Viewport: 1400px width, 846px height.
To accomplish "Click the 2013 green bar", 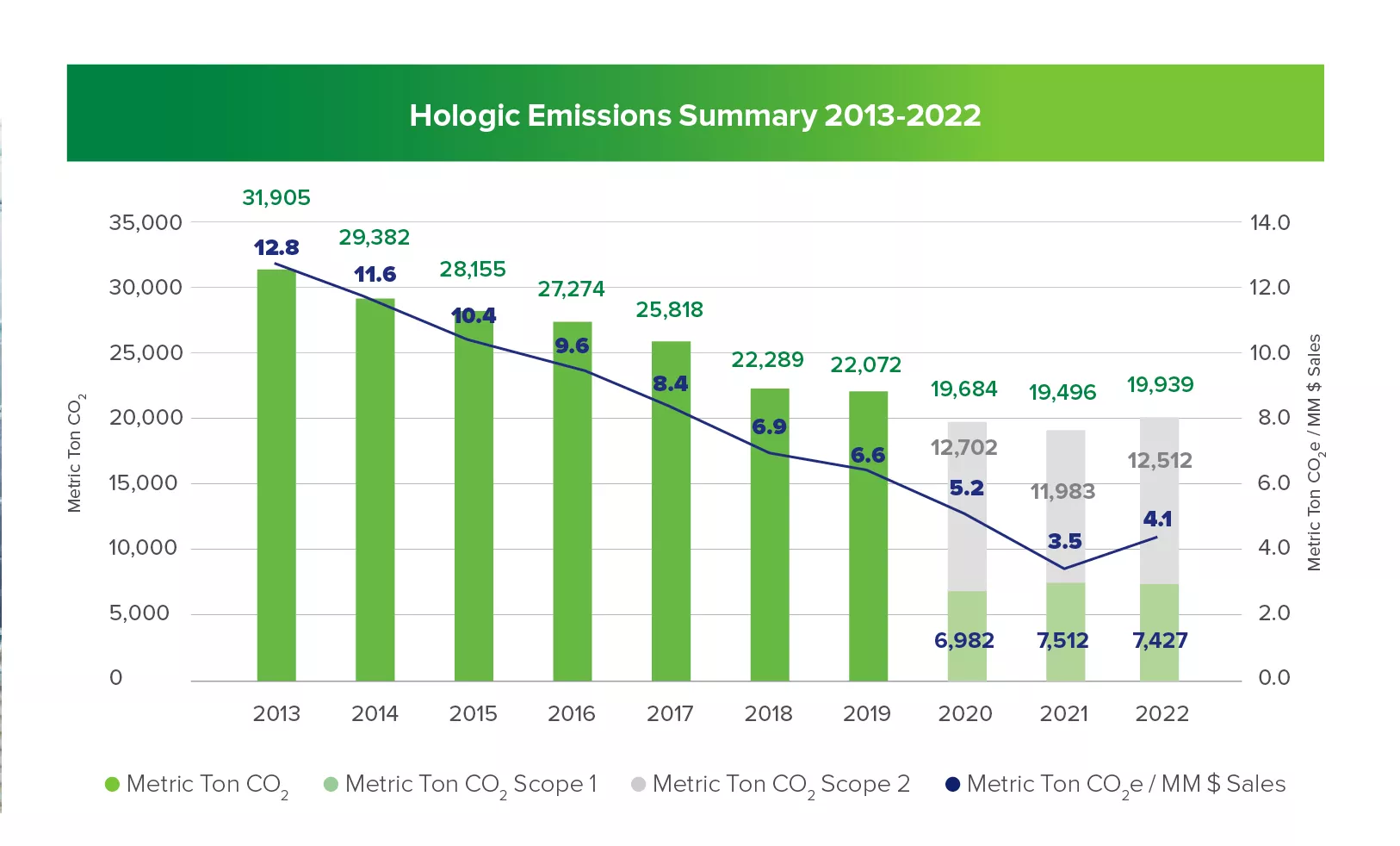I will 276,476.
